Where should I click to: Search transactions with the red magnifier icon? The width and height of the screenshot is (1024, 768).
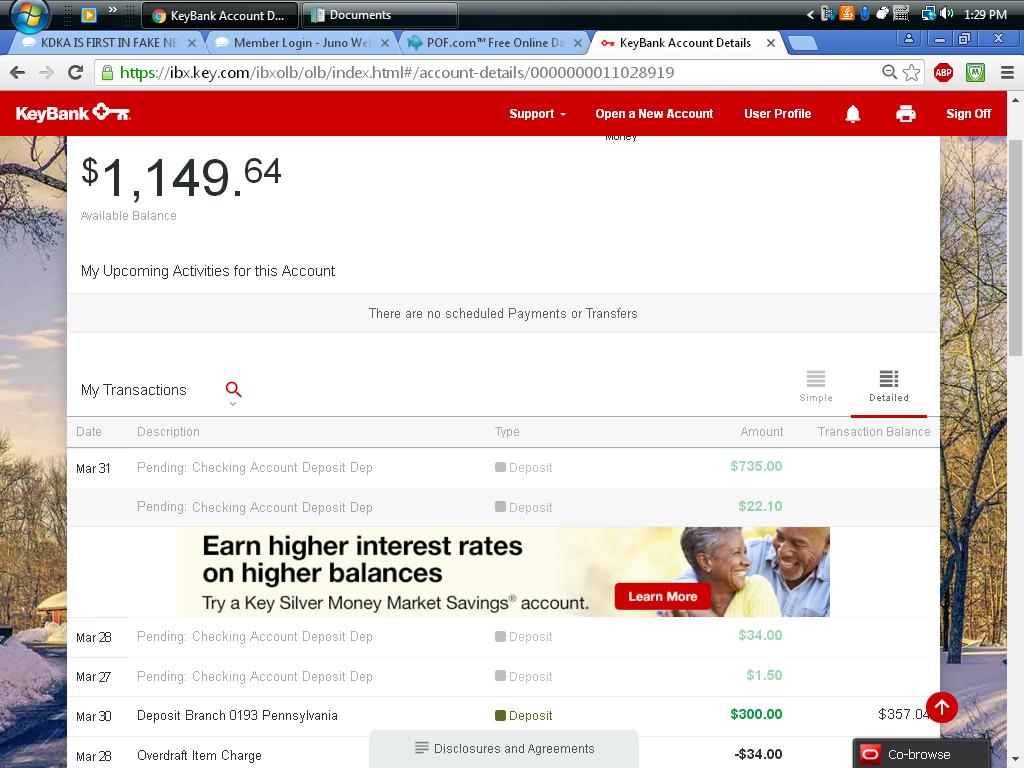pos(233,389)
